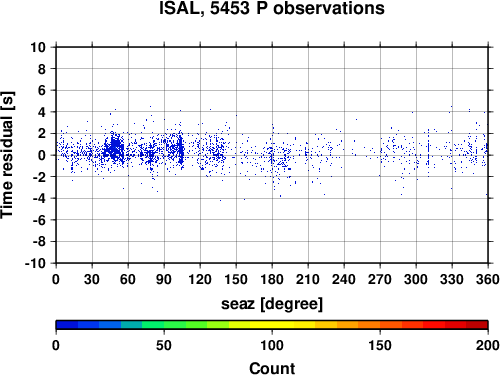This screenshot has height=375, width=500.
Task: Select the dark blue start of the colorbar
Action: tap(67, 325)
